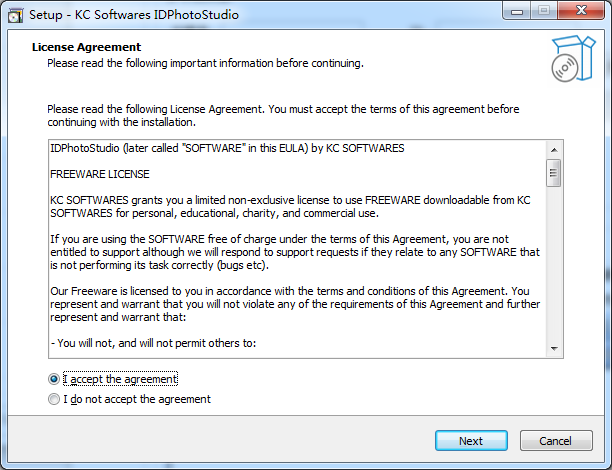Select "I accept the agreement" option
Viewport: 612px width, 470px height.
click(x=54, y=379)
